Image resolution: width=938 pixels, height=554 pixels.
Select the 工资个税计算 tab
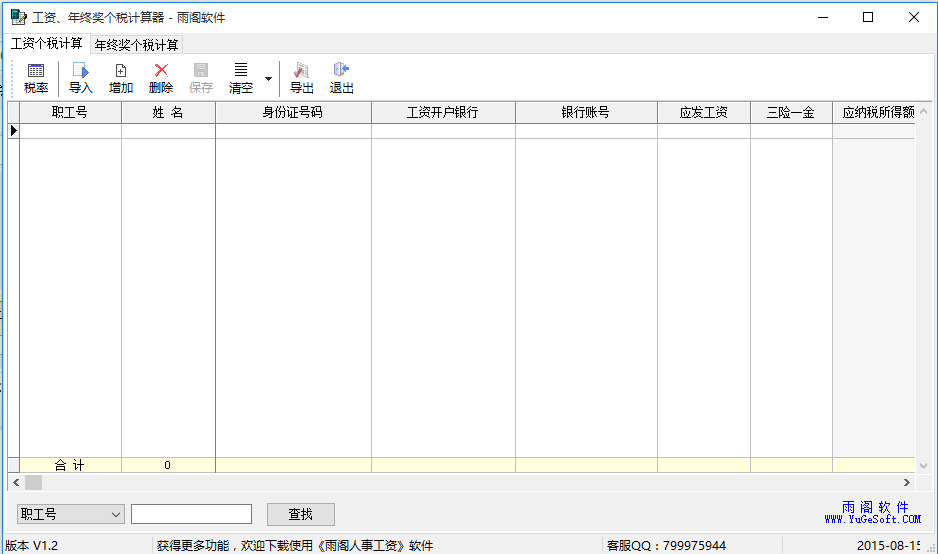click(47, 44)
